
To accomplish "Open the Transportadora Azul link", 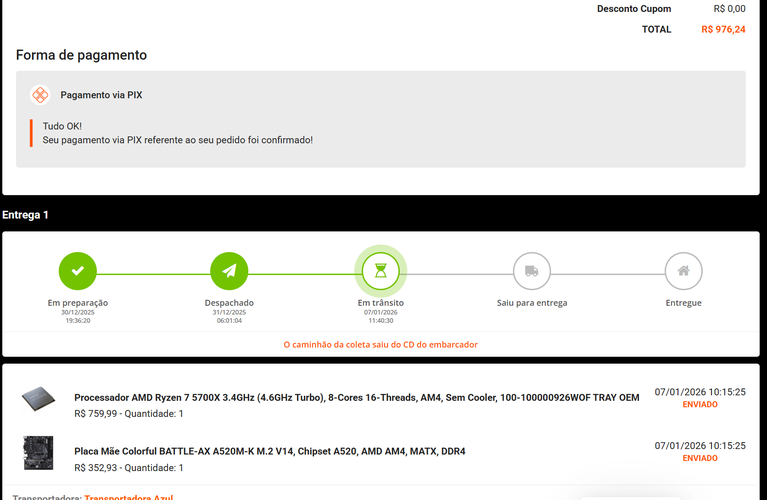I will pos(129,497).
